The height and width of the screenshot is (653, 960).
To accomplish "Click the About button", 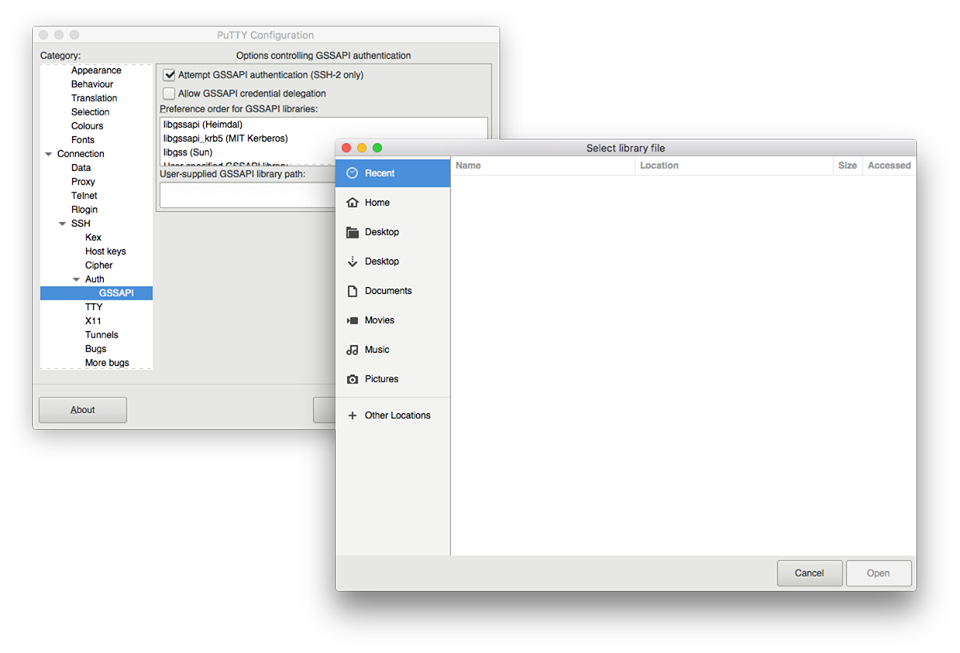I will [82, 410].
